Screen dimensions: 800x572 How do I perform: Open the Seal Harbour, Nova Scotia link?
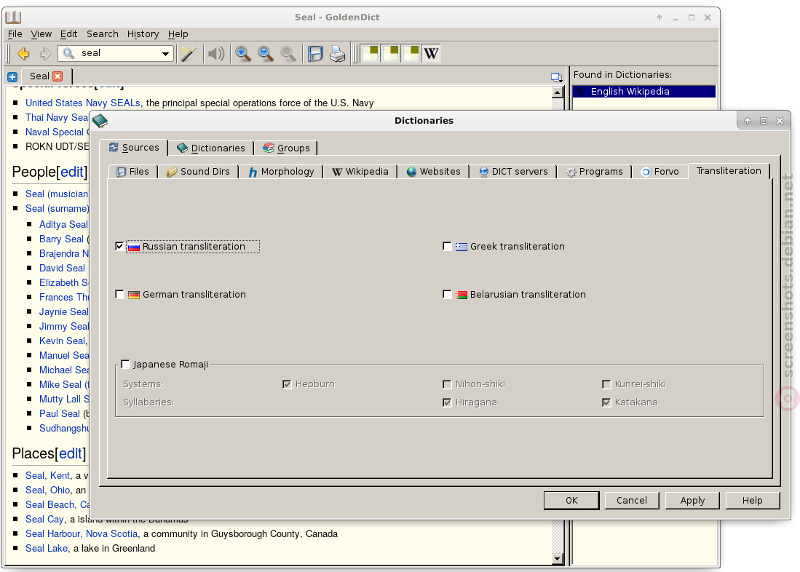(82, 534)
